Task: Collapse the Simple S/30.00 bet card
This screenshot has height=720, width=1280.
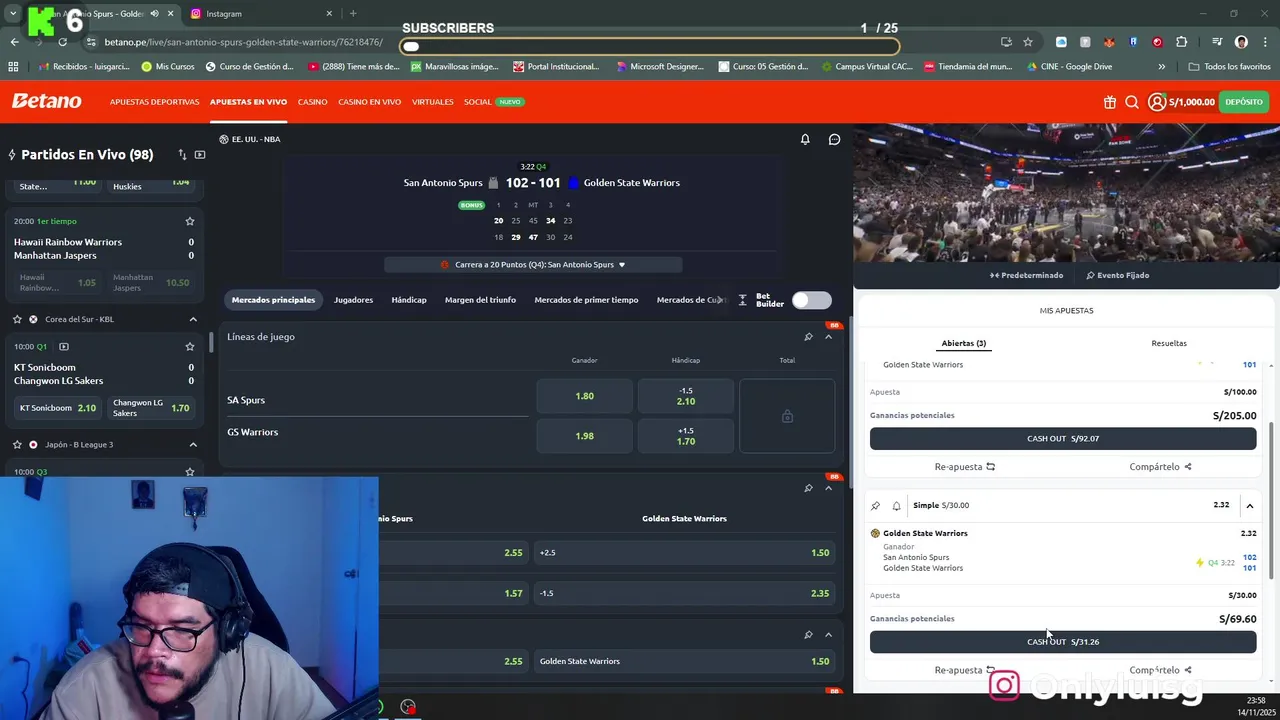Action: tap(1249, 506)
